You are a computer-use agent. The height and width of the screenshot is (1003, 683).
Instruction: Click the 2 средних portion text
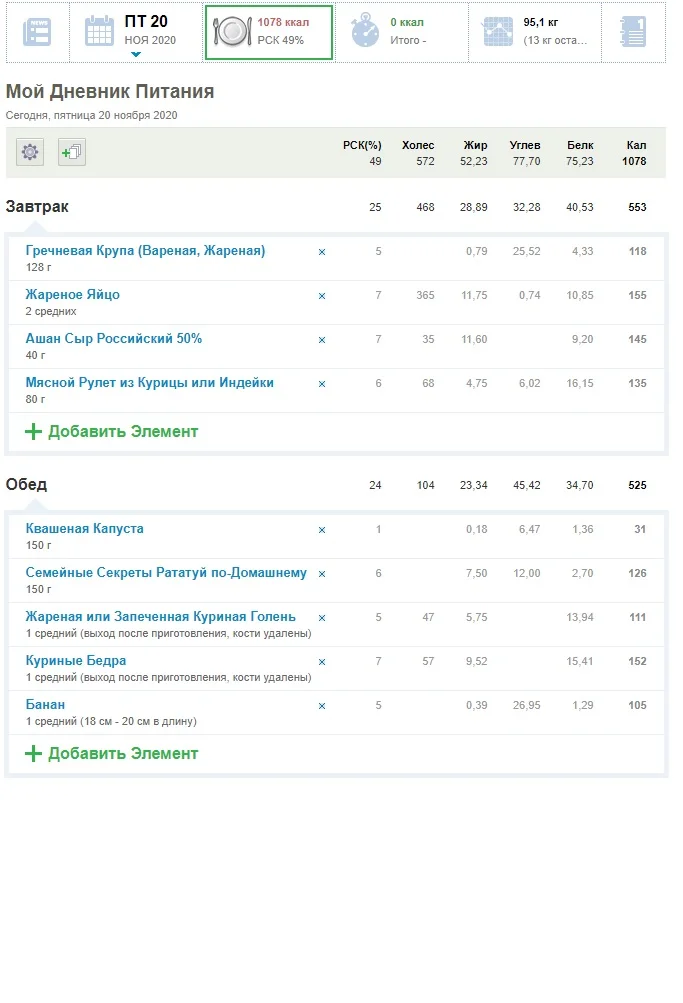tap(51, 312)
